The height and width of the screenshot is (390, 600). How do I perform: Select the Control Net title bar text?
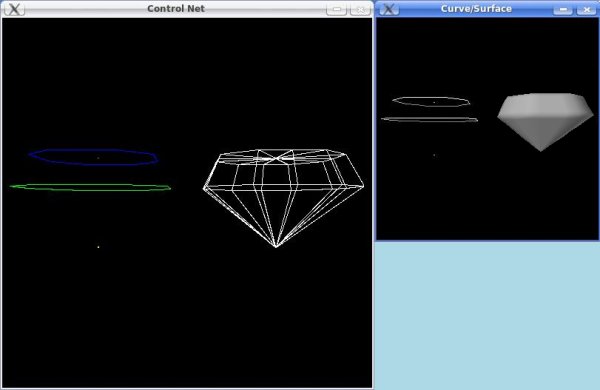tap(176, 8)
